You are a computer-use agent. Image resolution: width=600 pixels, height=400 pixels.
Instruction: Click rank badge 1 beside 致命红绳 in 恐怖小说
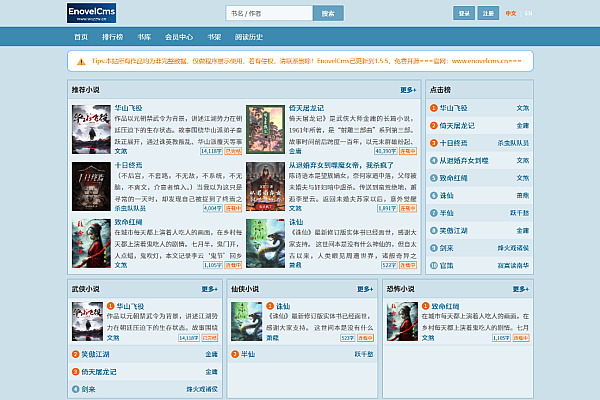pos(426,306)
